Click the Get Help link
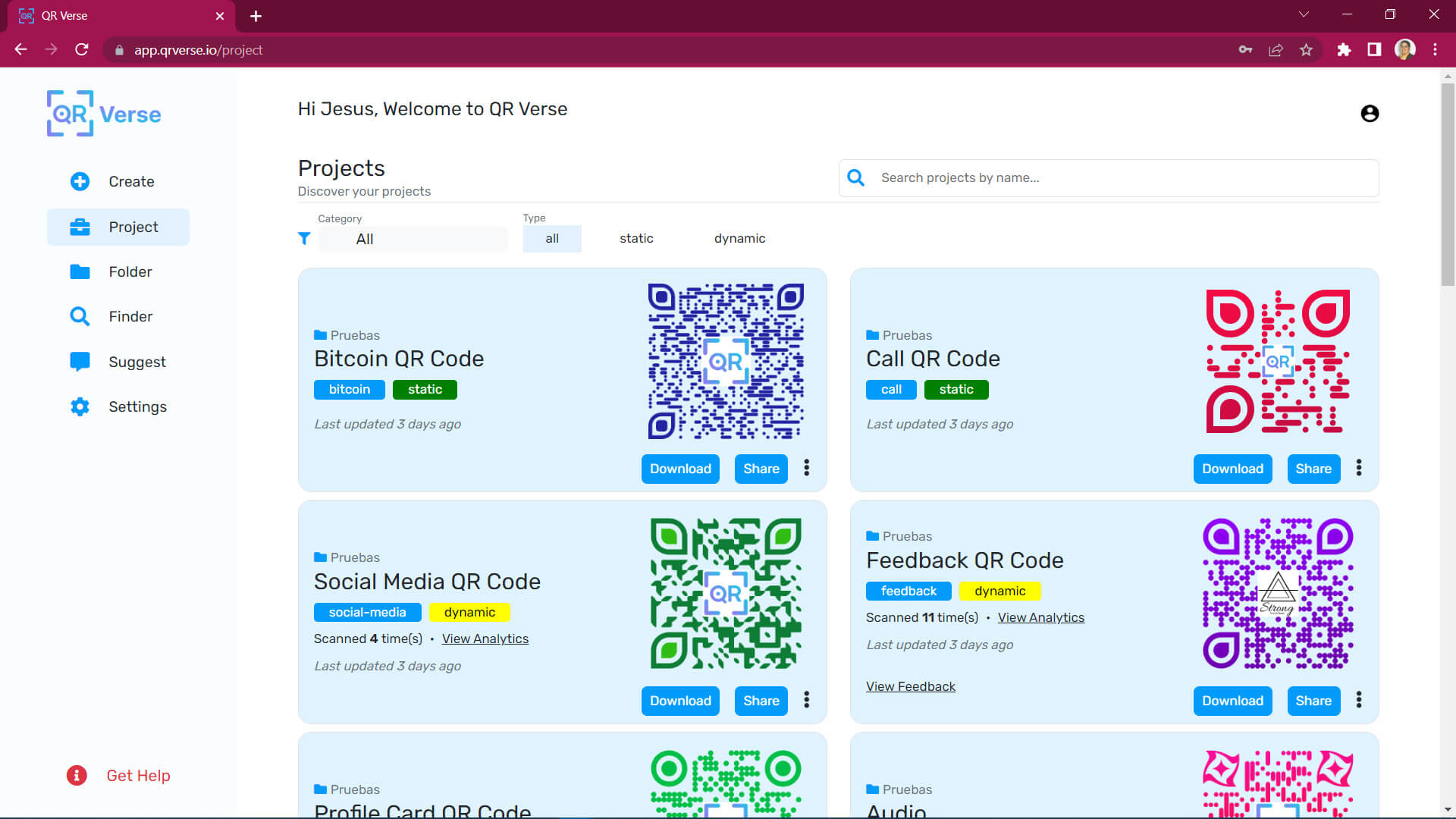The height and width of the screenshot is (819, 1456). tap(138, 775)
